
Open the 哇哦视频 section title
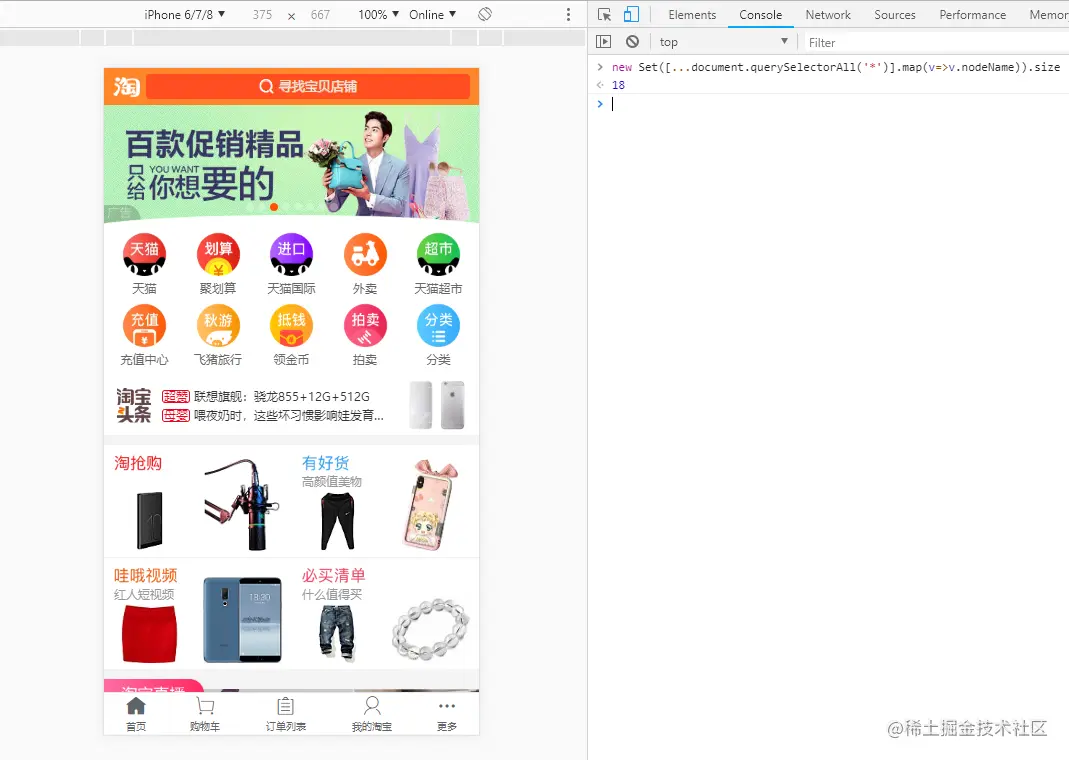[x=146, y=575]
